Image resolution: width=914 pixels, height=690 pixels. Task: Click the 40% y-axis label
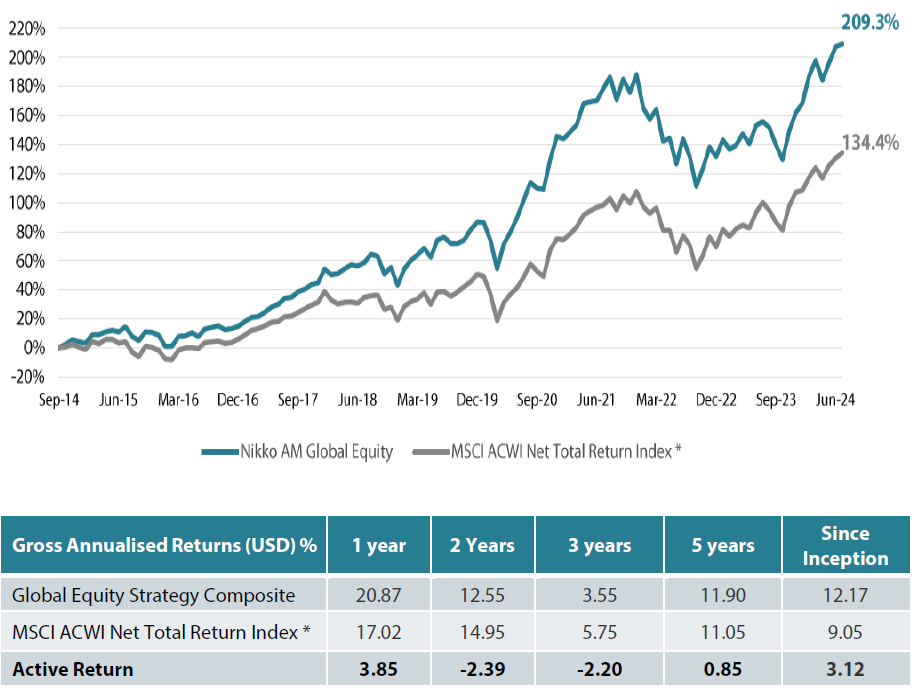30,290
